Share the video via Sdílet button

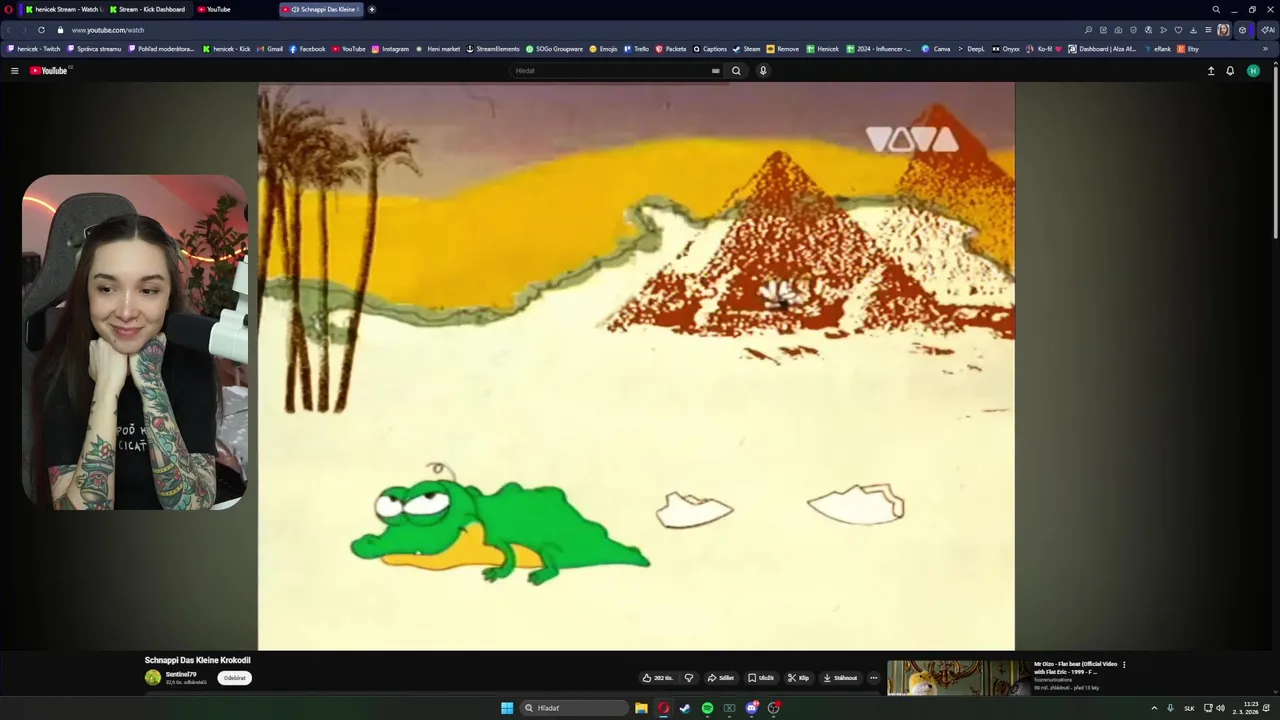point(721,678)
